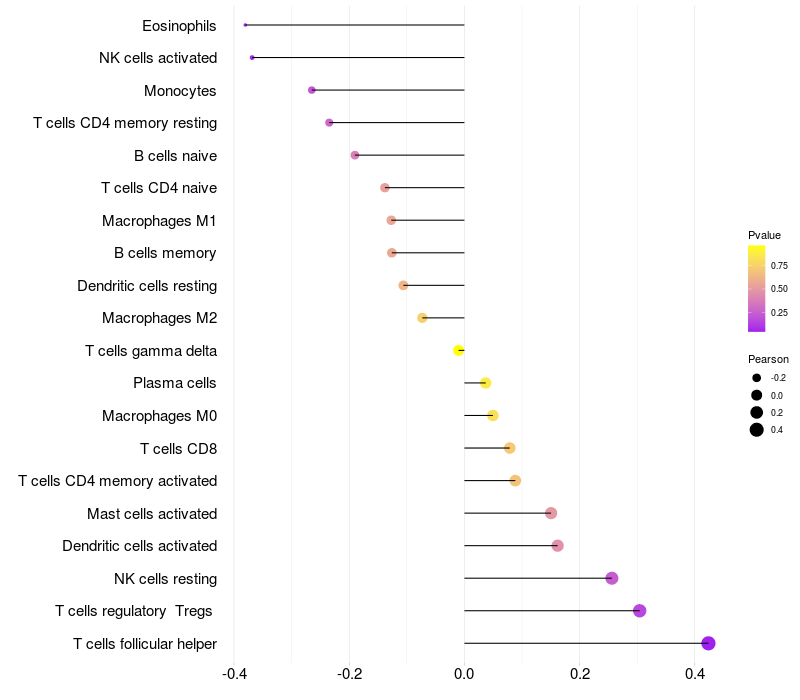Click the Pvalue legend title
Screen dimensions: 800x700
coord(764,235)
